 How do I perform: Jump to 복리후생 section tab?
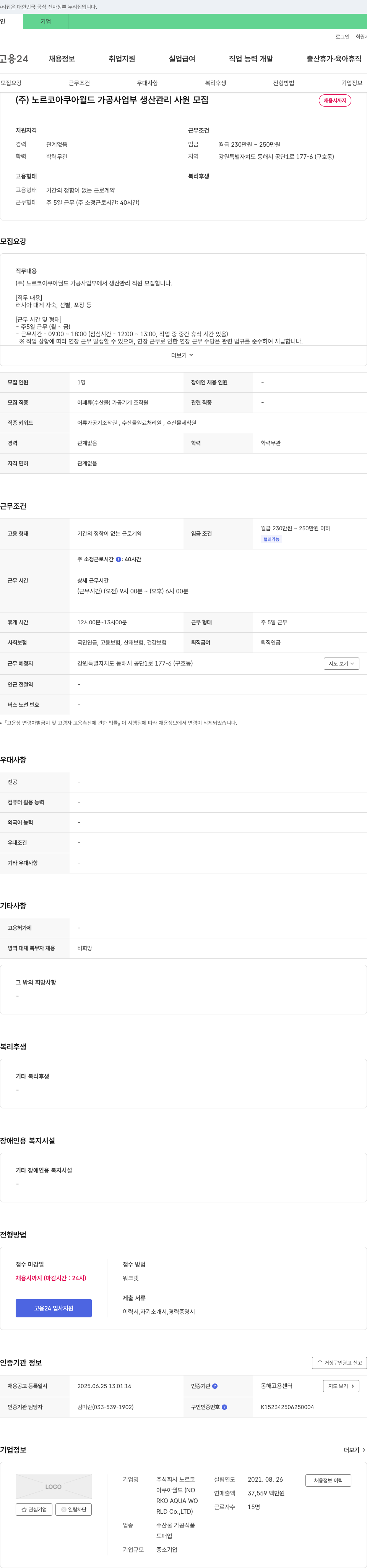[x=216, y=83]
